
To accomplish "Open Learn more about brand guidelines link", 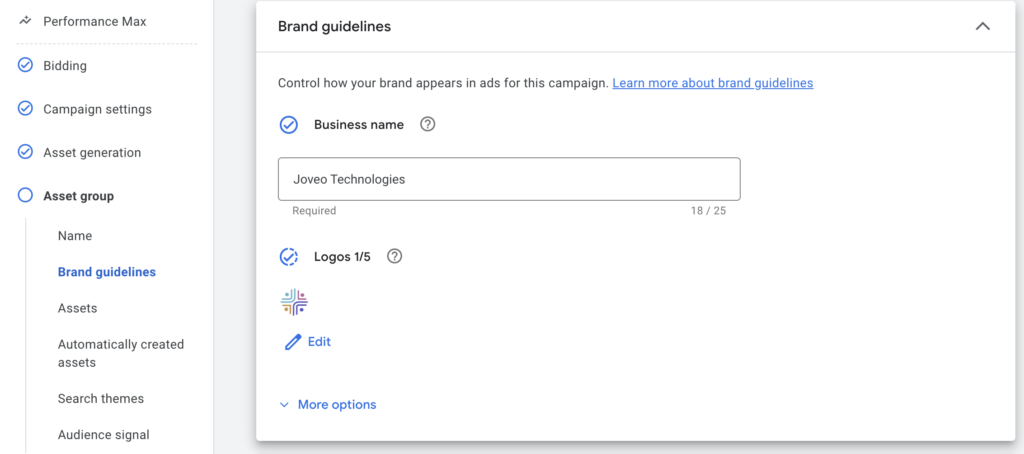I will point(712,83).
